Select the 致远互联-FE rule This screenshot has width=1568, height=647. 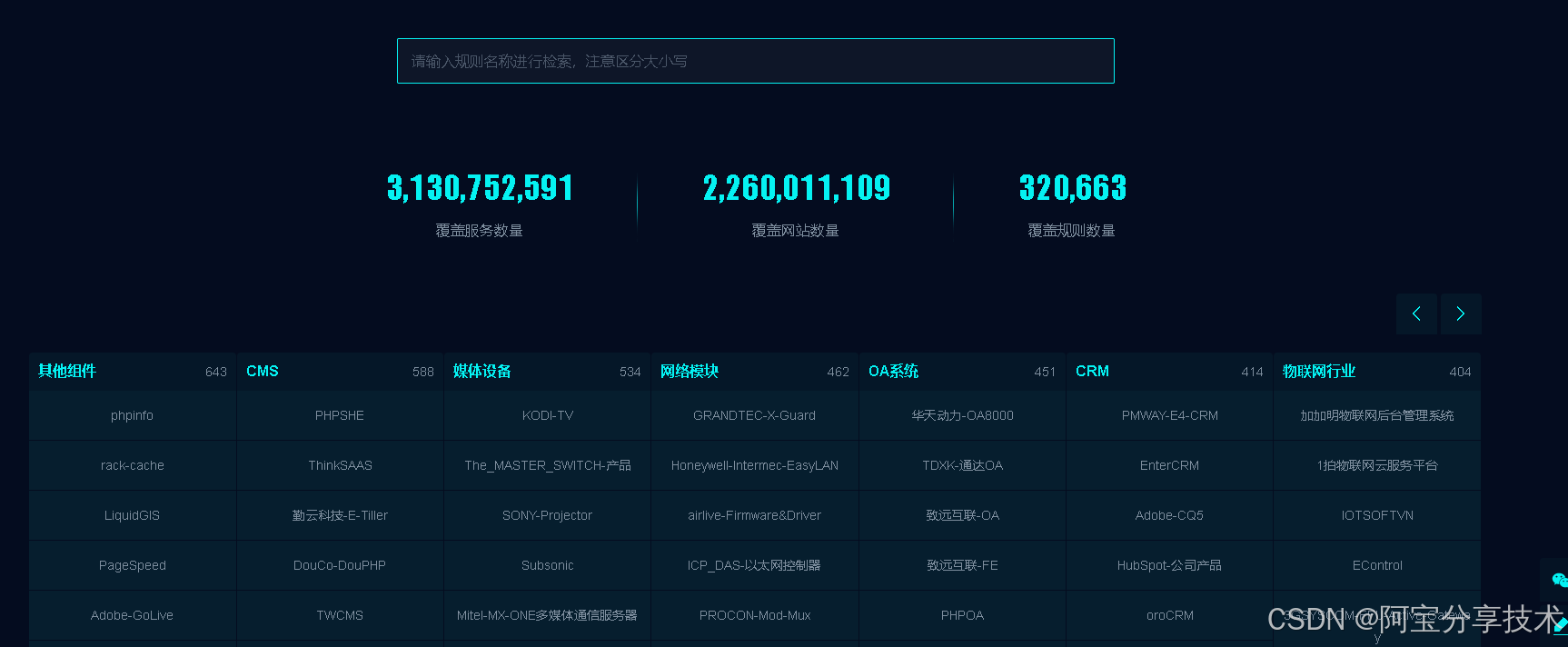pos(962,565)
